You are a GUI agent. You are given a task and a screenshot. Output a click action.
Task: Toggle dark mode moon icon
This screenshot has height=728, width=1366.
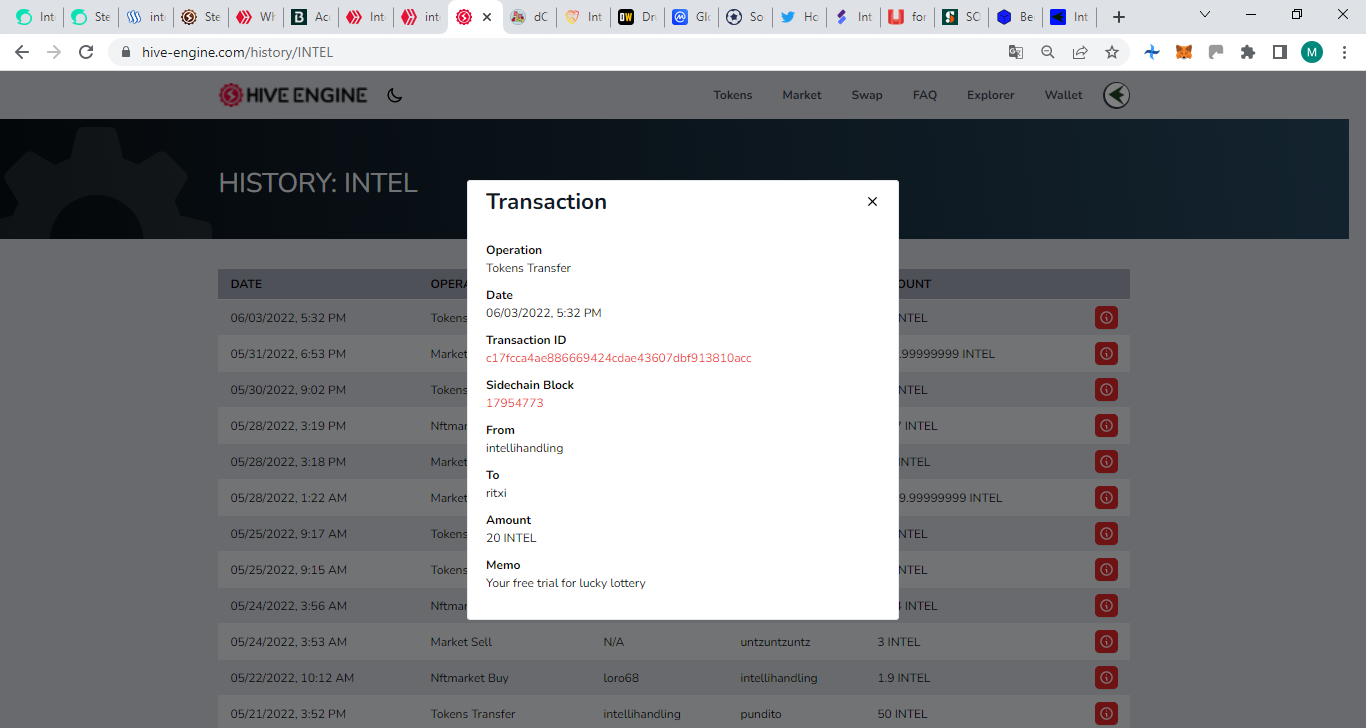coord(395,95)
